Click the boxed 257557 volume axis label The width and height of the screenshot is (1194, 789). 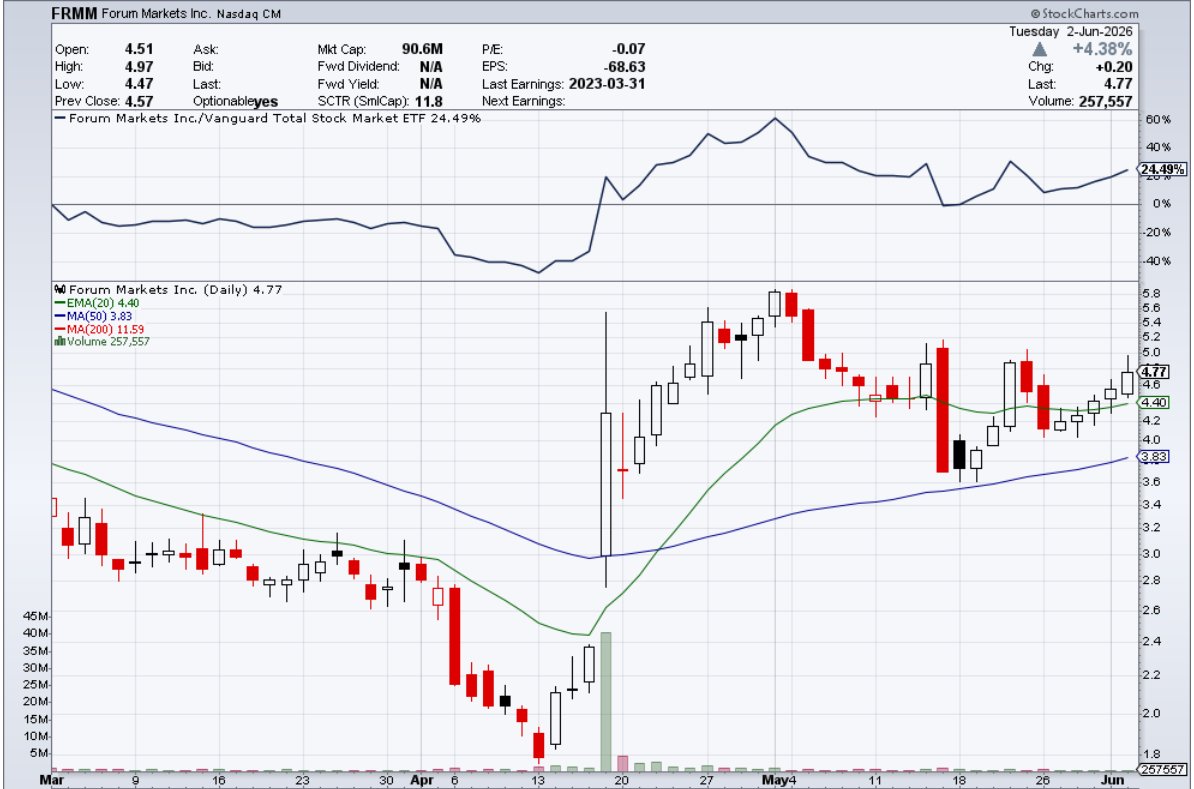pos(1162,770)
